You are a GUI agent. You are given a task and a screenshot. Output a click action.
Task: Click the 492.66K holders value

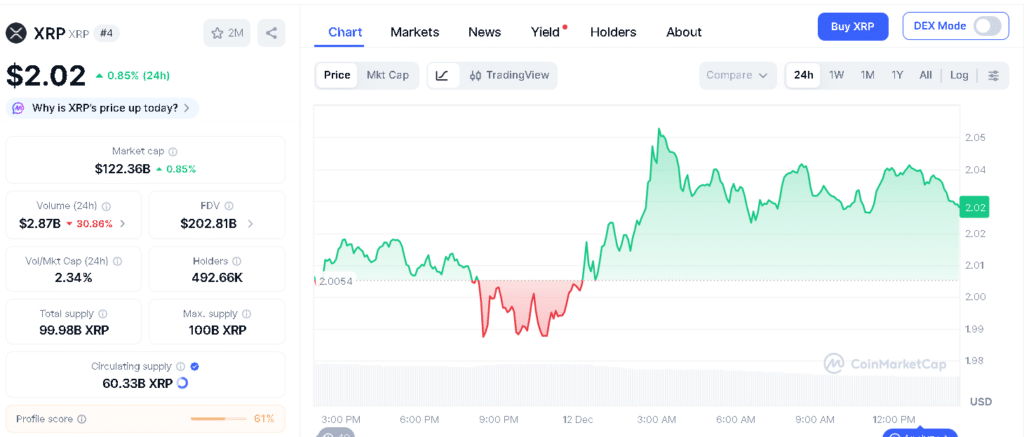217,278
